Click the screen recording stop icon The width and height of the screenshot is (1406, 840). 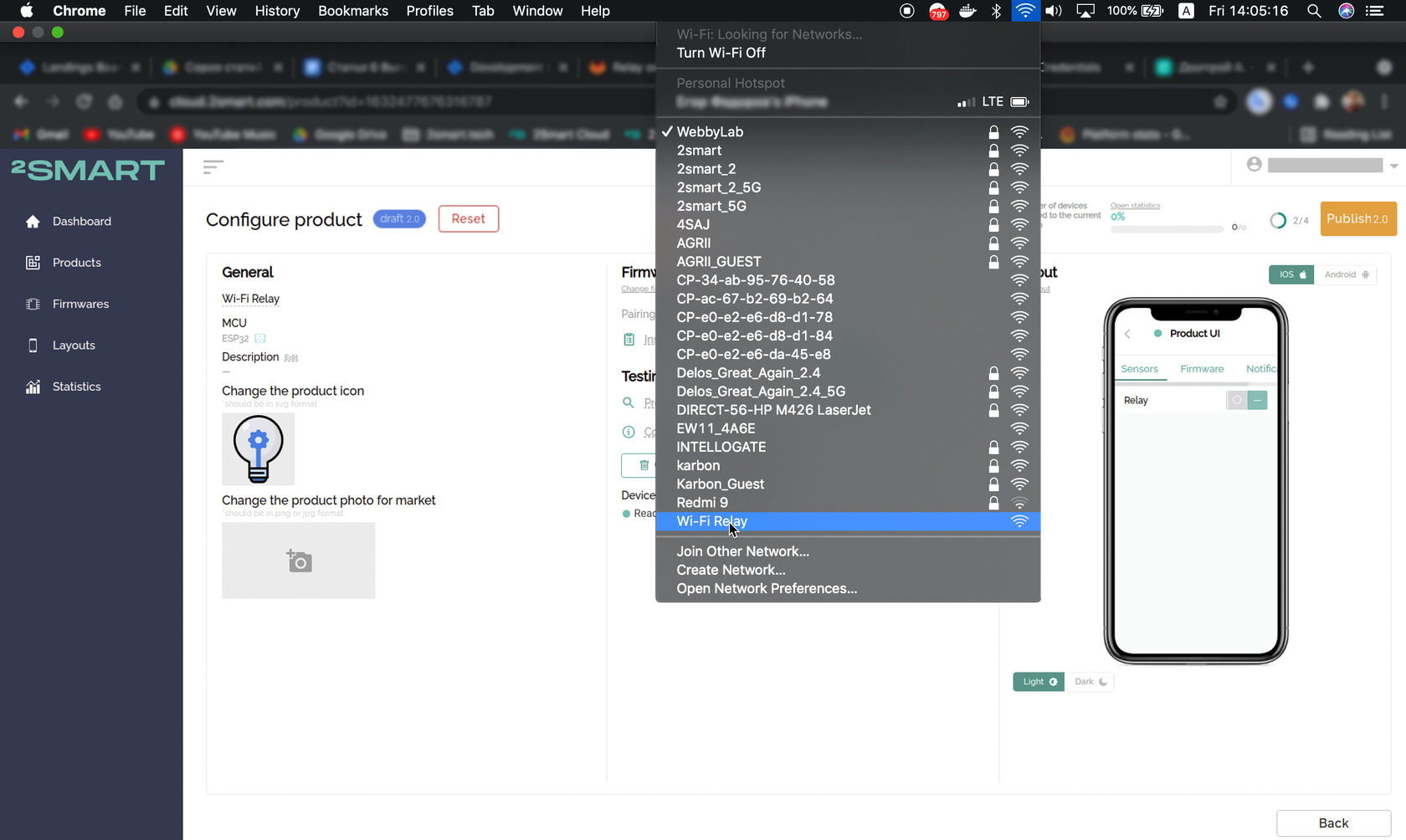[907, 11]
